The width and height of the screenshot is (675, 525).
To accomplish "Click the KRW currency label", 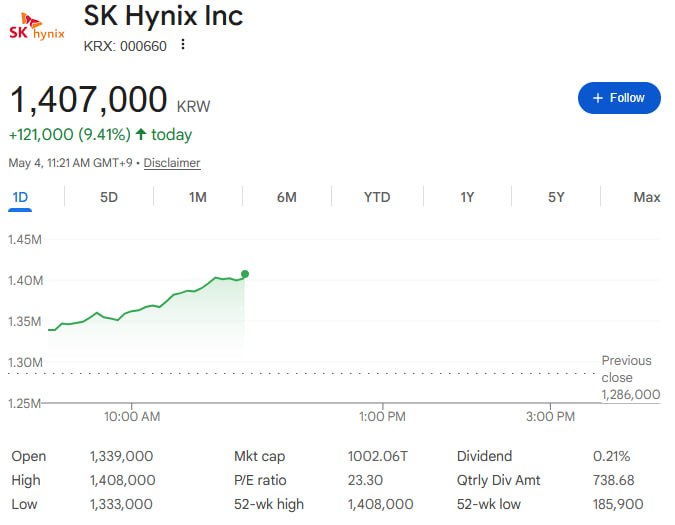I will (x=193, y=107).
